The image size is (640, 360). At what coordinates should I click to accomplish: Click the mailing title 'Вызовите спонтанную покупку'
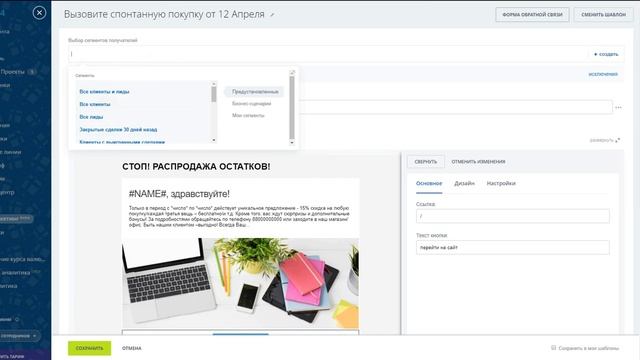(164, 14)
